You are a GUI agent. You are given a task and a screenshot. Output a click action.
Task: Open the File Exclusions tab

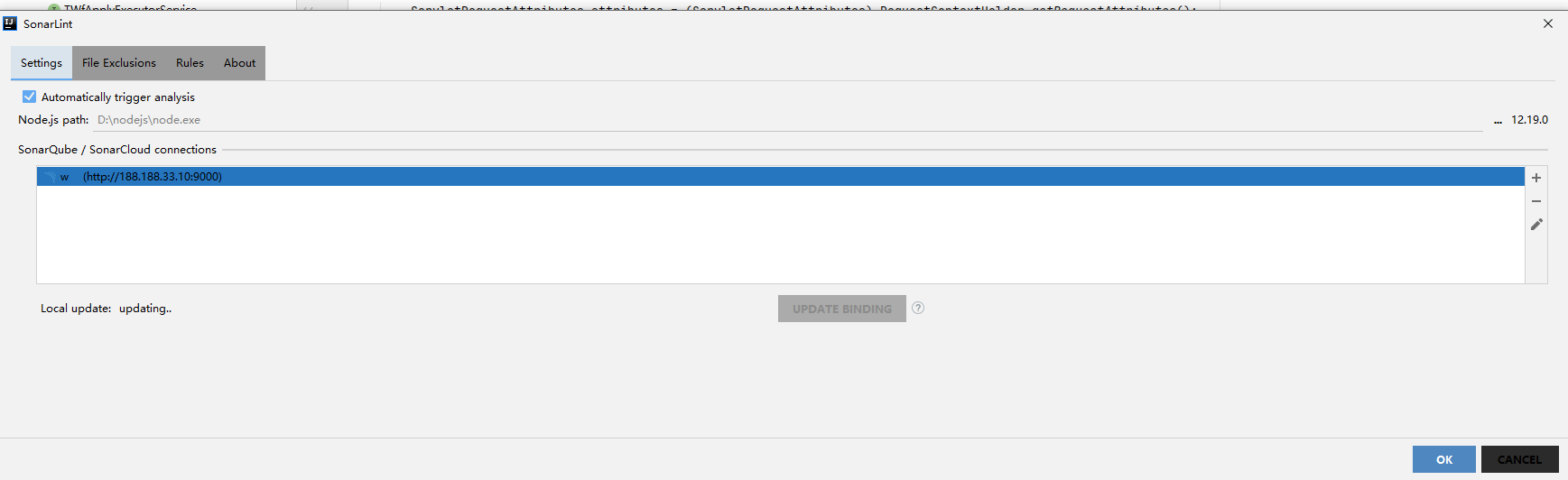119,63
